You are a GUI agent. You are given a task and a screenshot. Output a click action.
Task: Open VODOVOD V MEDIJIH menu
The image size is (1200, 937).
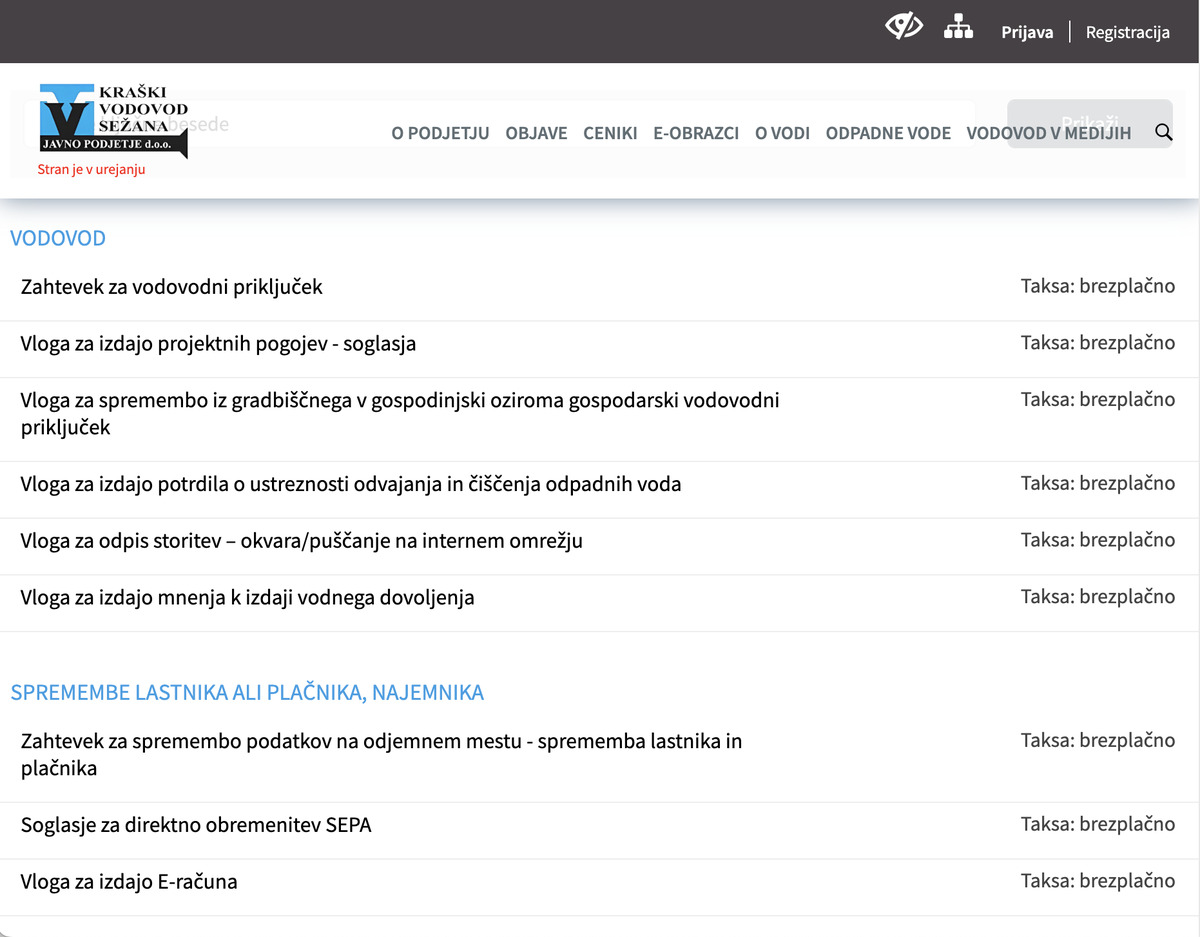[x=1048, y=133]
